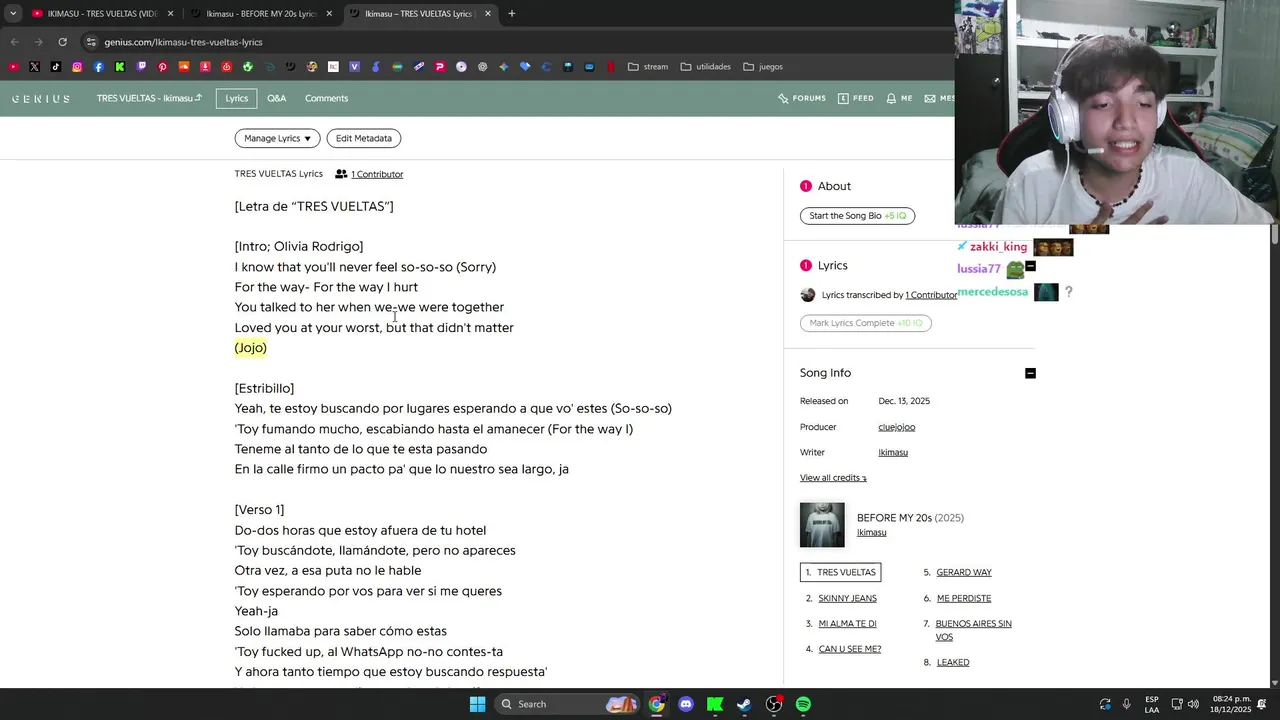The height and width of the screenshot is (720, 1280).
Task: Open the microphone tray icon
Action: coord(1127,704)
